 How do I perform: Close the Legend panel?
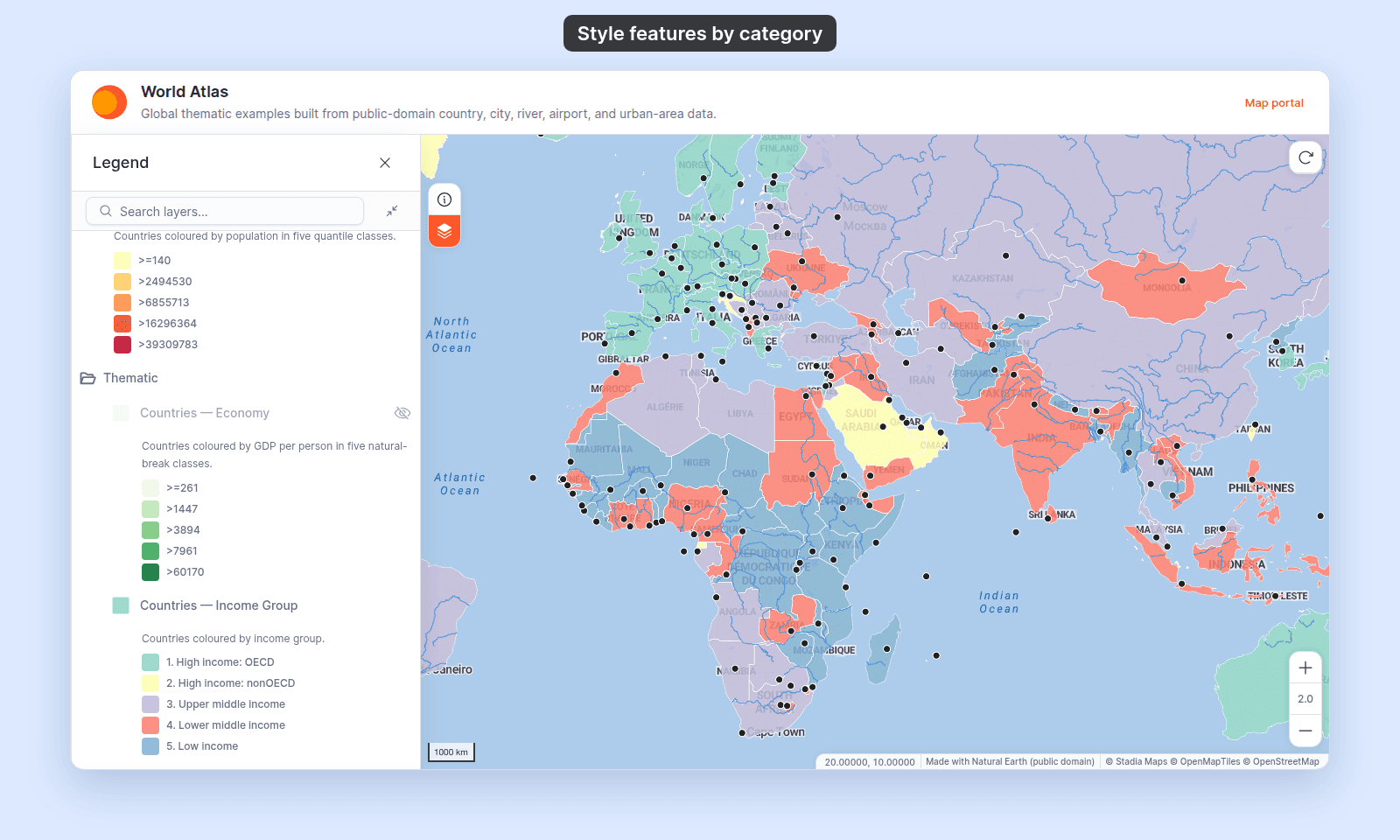click(x=385, y=163)
